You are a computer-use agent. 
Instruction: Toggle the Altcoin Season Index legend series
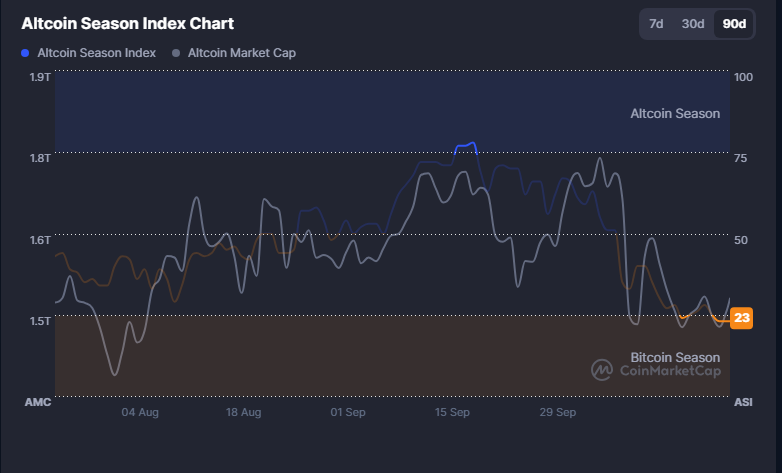tap(96, 52)
